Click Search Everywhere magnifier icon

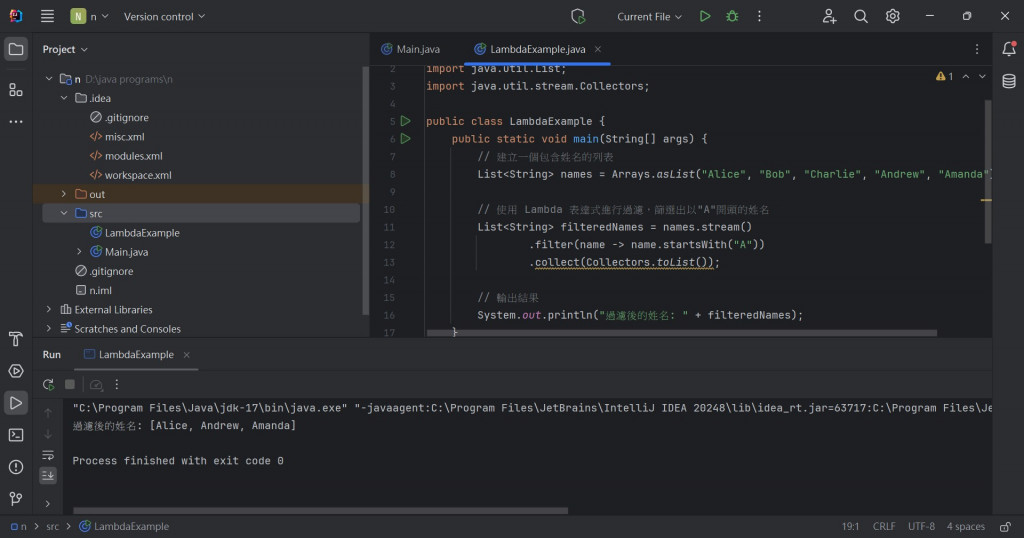point(861,16)
